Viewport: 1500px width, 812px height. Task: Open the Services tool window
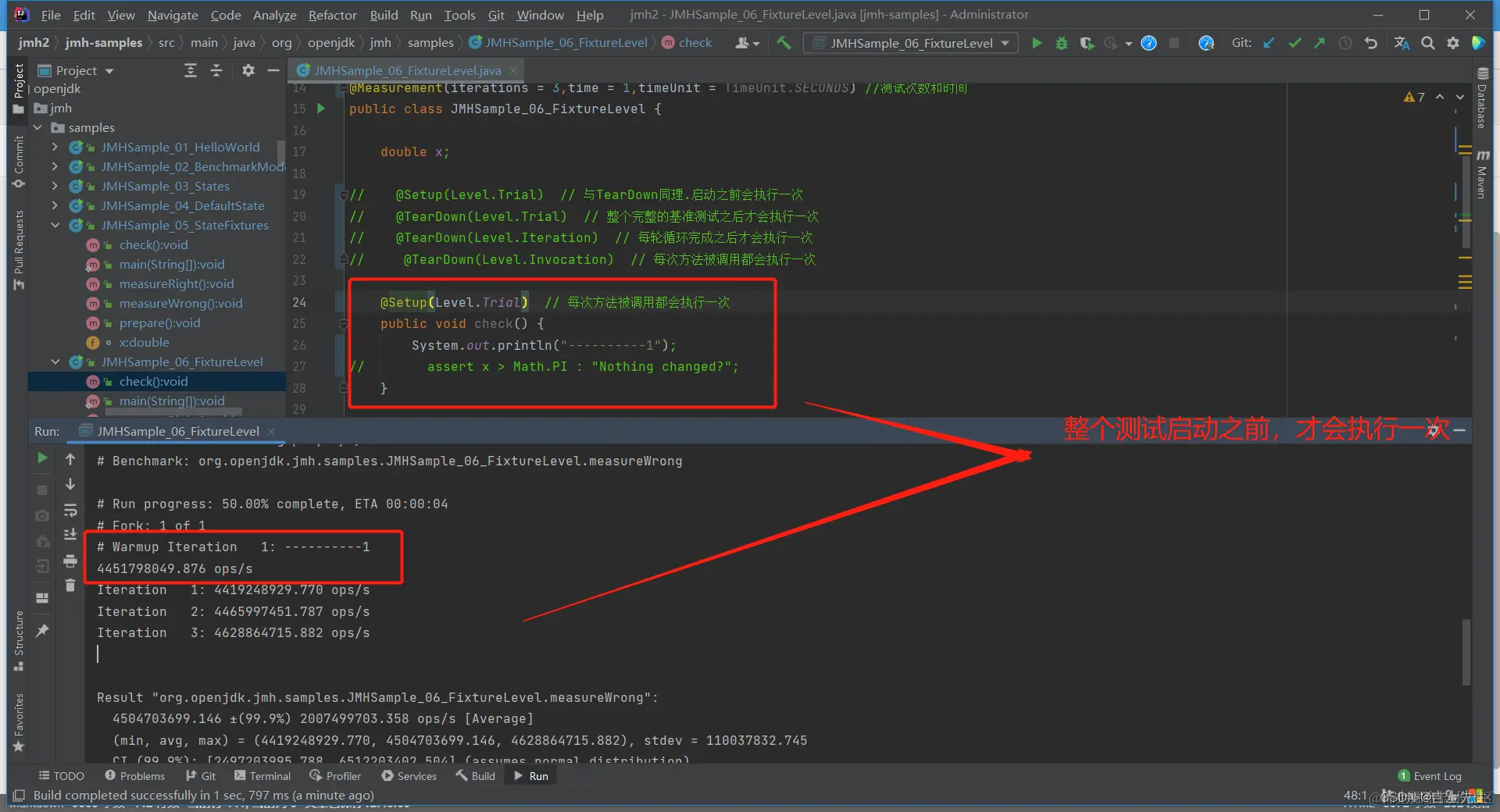coord(409,776)
